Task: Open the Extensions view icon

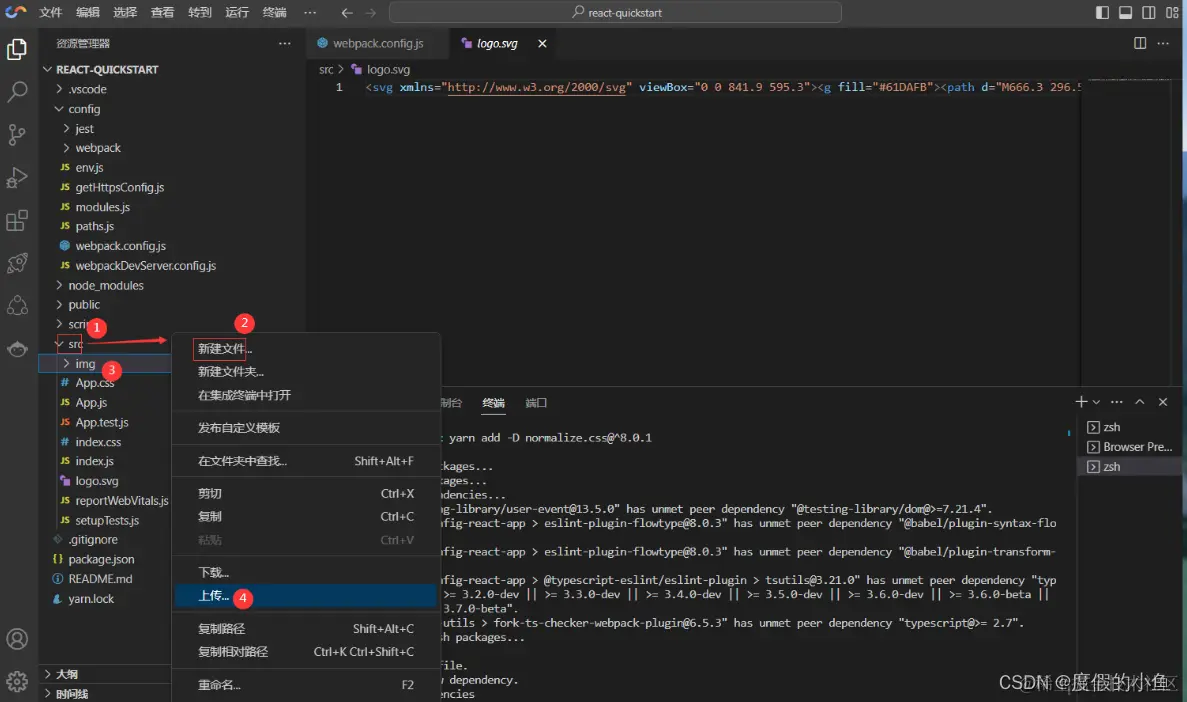Action: coord(17,221)
